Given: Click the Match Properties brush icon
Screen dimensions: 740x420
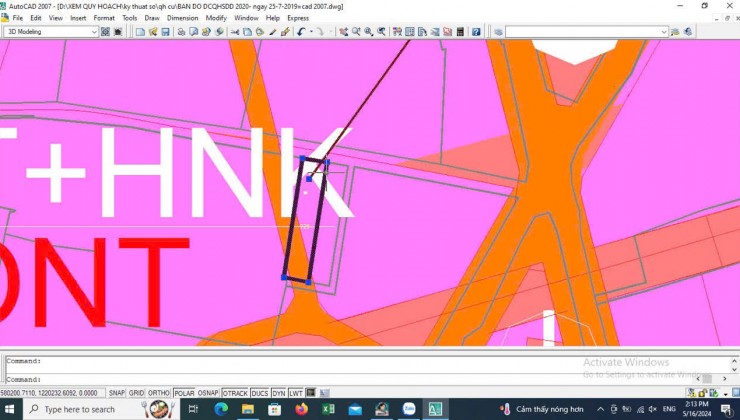Looking at the screenshot, I should point(285,32).
